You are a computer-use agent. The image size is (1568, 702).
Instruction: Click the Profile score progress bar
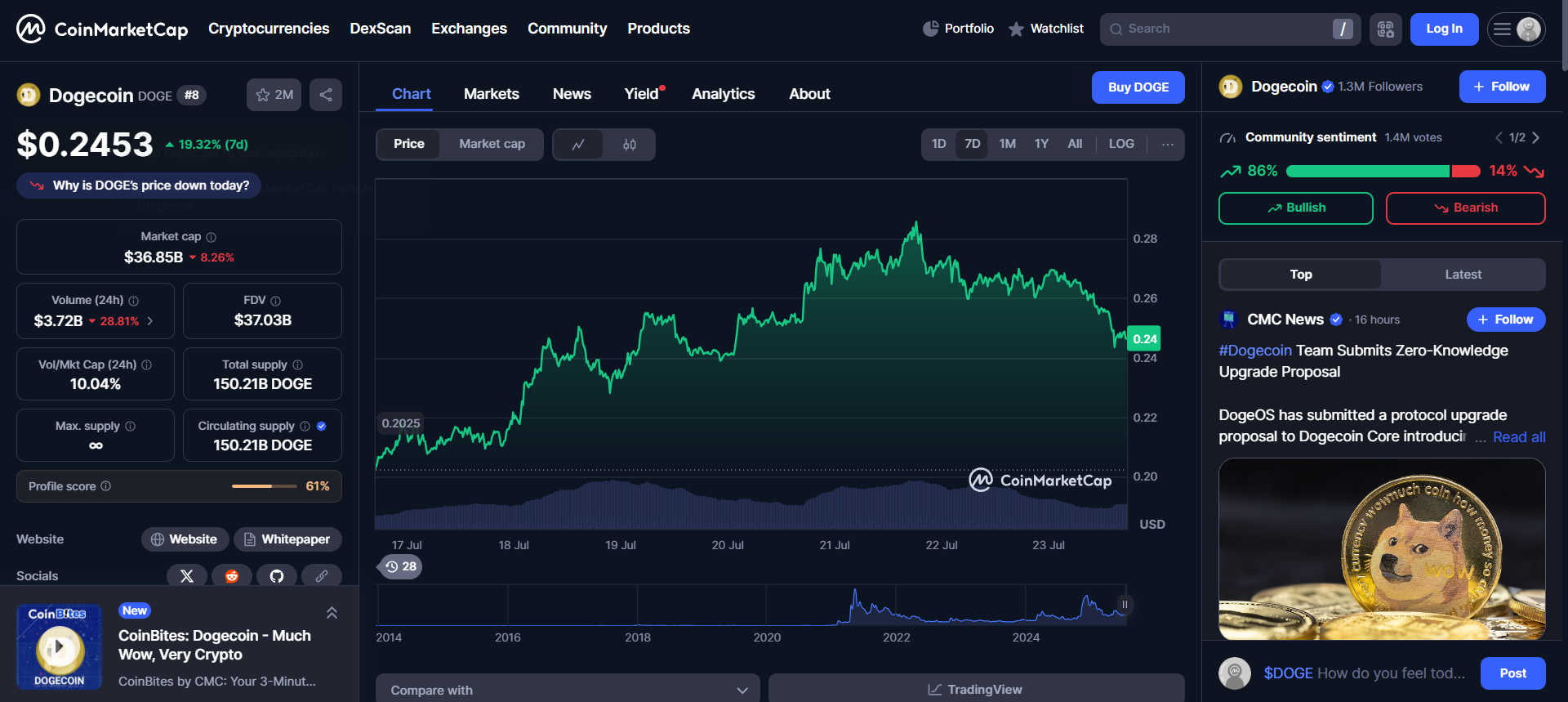point(265,486)
